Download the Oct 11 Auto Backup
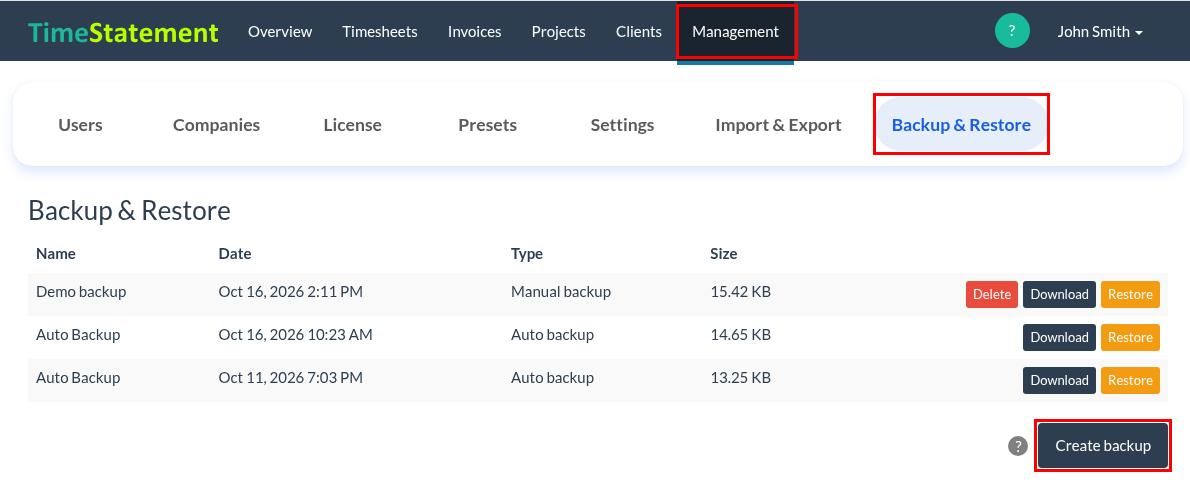The height and width of the screenshot is (484, 1190). (x=1059, y=380)
